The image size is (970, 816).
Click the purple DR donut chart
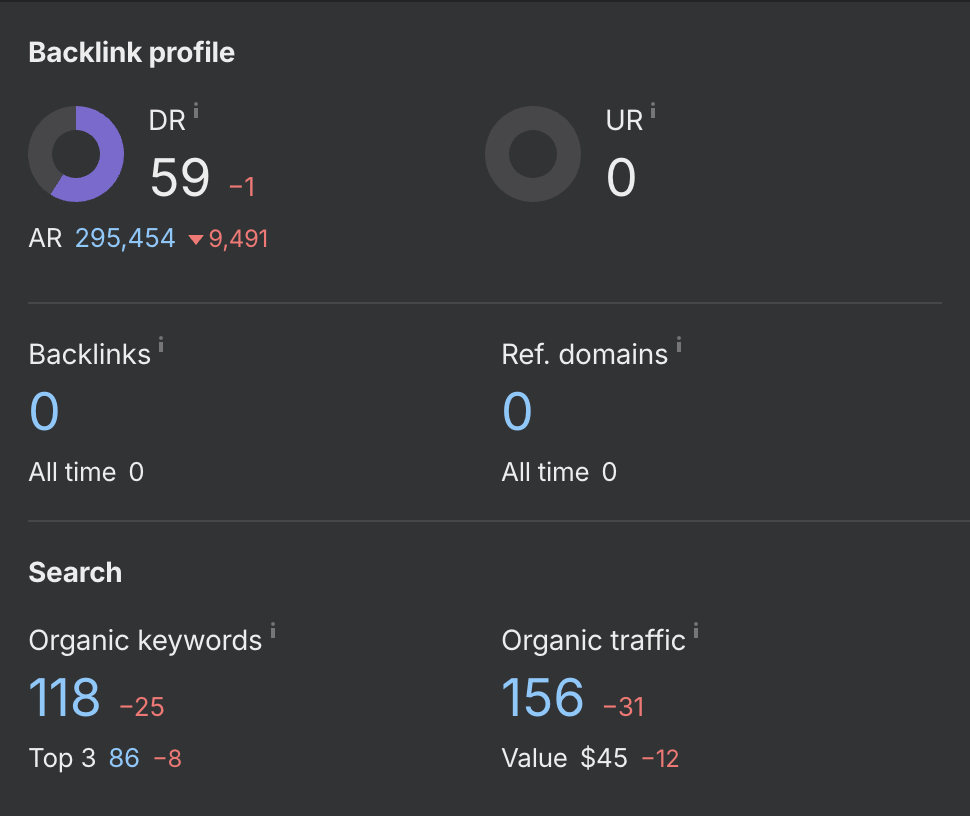pyautogui.click(x=76, y=154)
